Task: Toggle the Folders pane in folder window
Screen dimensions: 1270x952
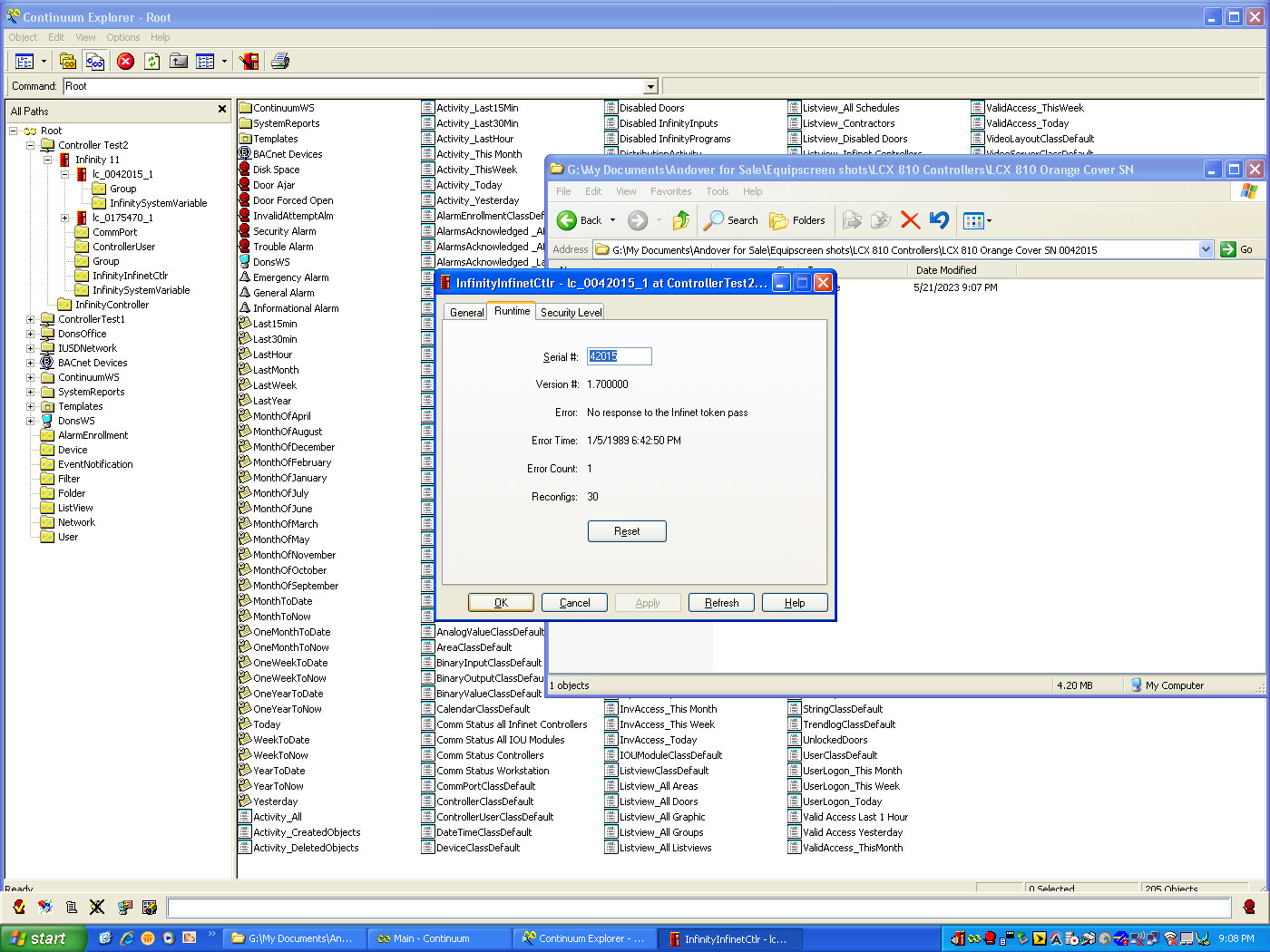Action: pyautogui.click(x=797, y=220)
